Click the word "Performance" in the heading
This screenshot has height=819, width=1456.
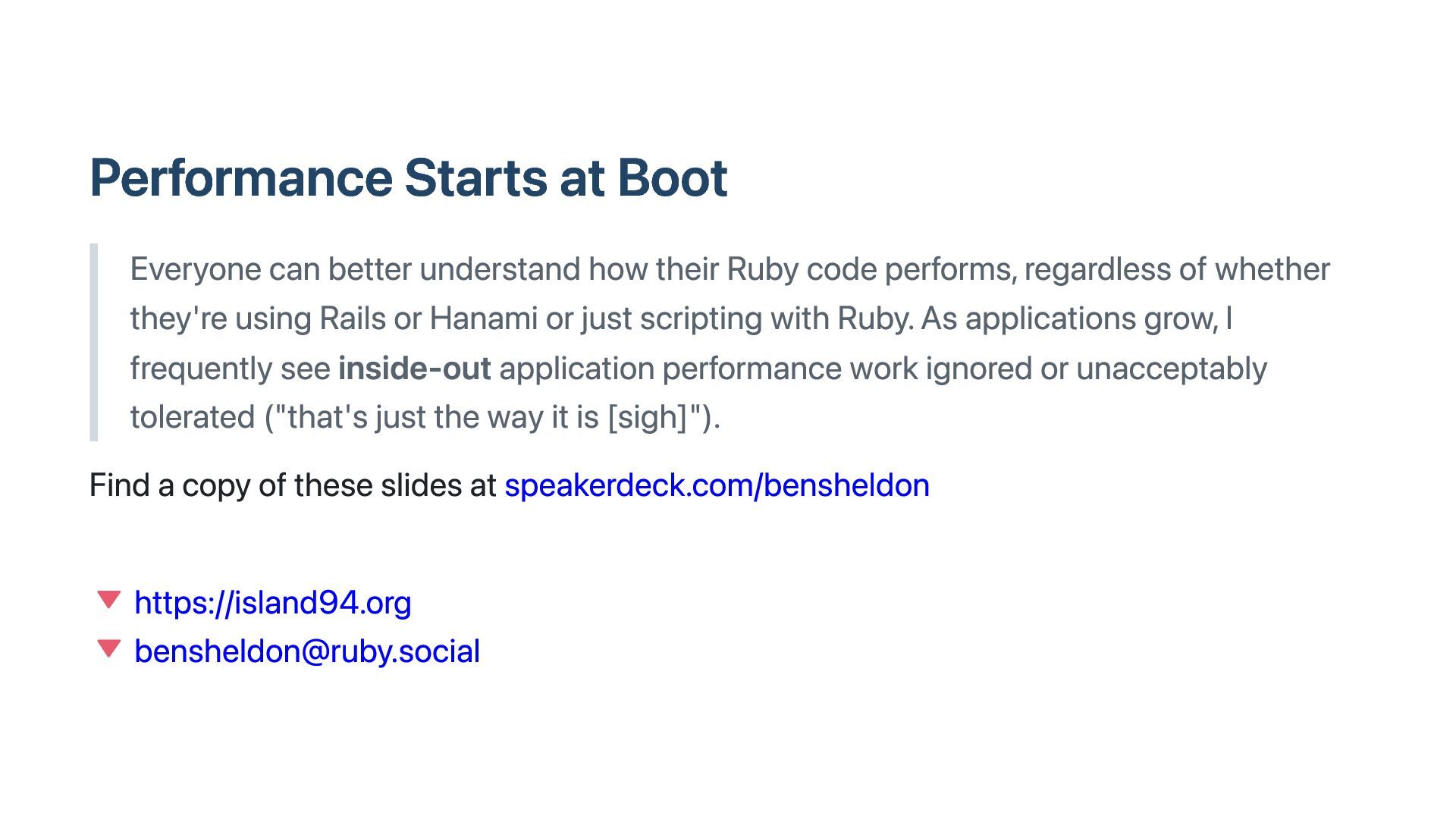[x=241, y=177]
